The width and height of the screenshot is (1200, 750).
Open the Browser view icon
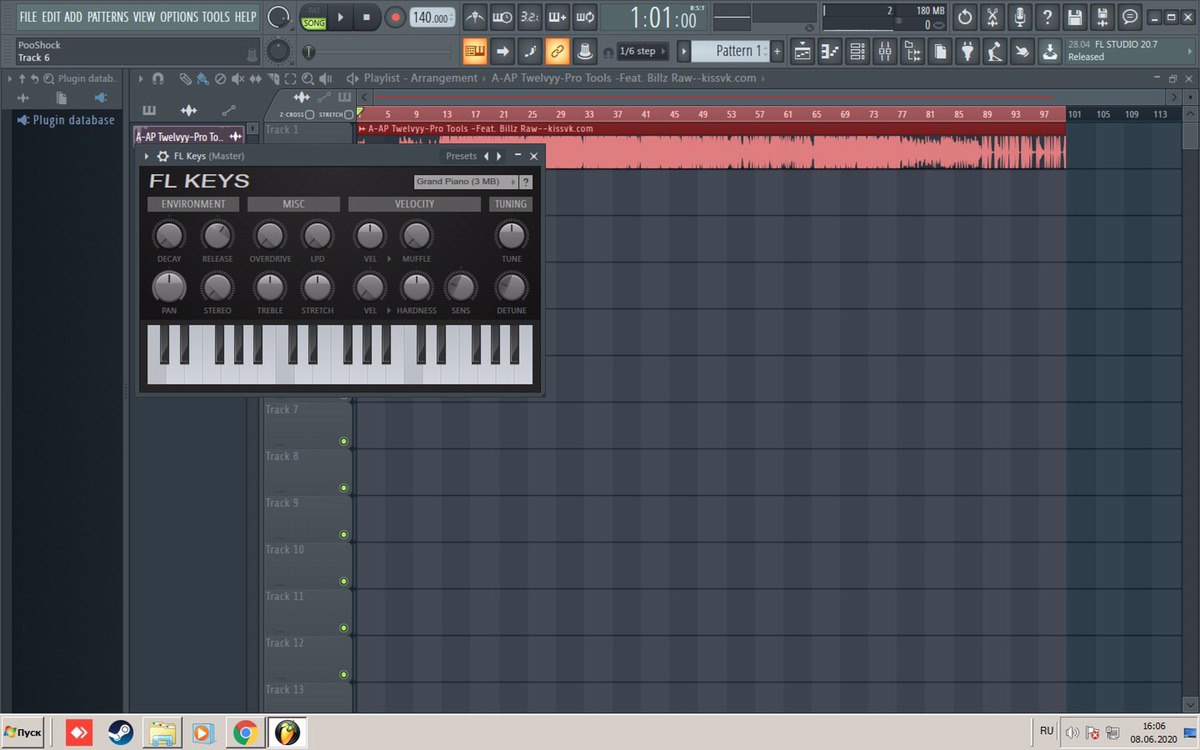coord(912,50)
